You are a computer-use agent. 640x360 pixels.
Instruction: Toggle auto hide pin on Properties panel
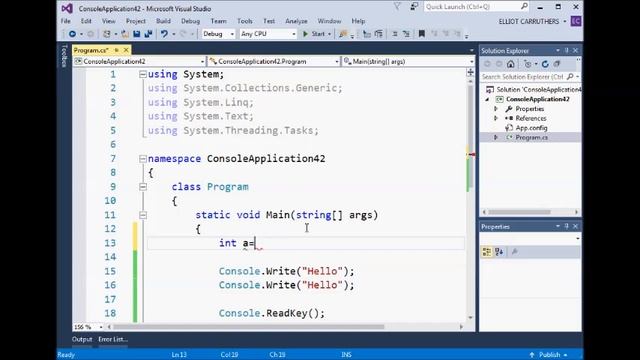pos(567,226)
